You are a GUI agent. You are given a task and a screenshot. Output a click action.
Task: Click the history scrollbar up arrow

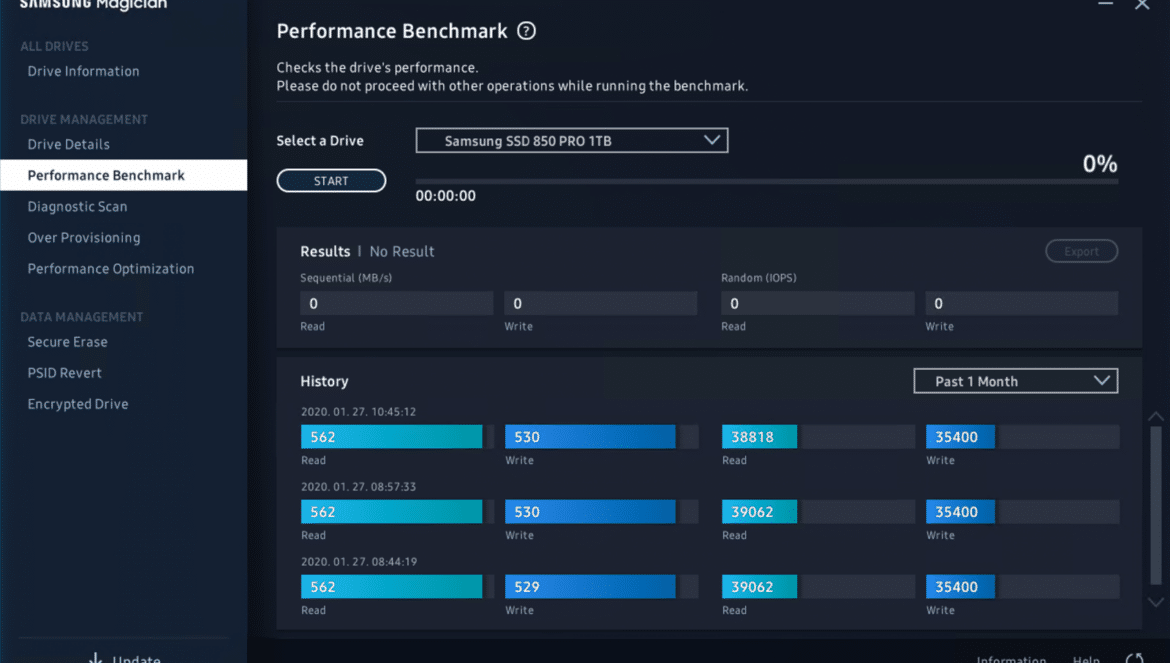point(1155,416)
